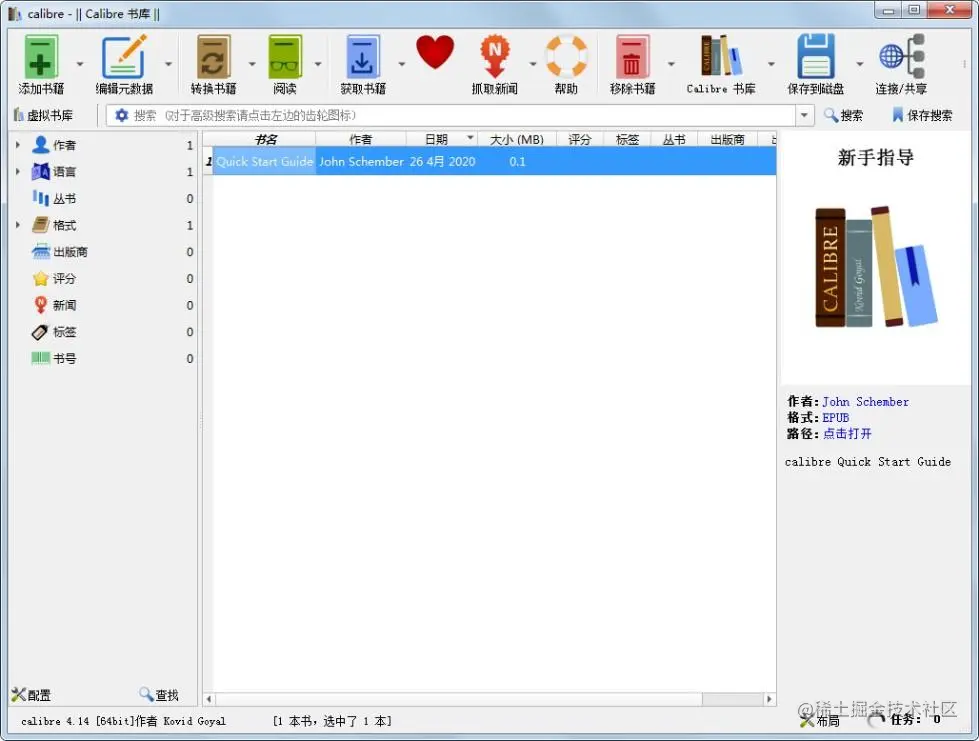Click the Virtual library (虚拟书库) button
Screen dimensions: 979x741
44,115
